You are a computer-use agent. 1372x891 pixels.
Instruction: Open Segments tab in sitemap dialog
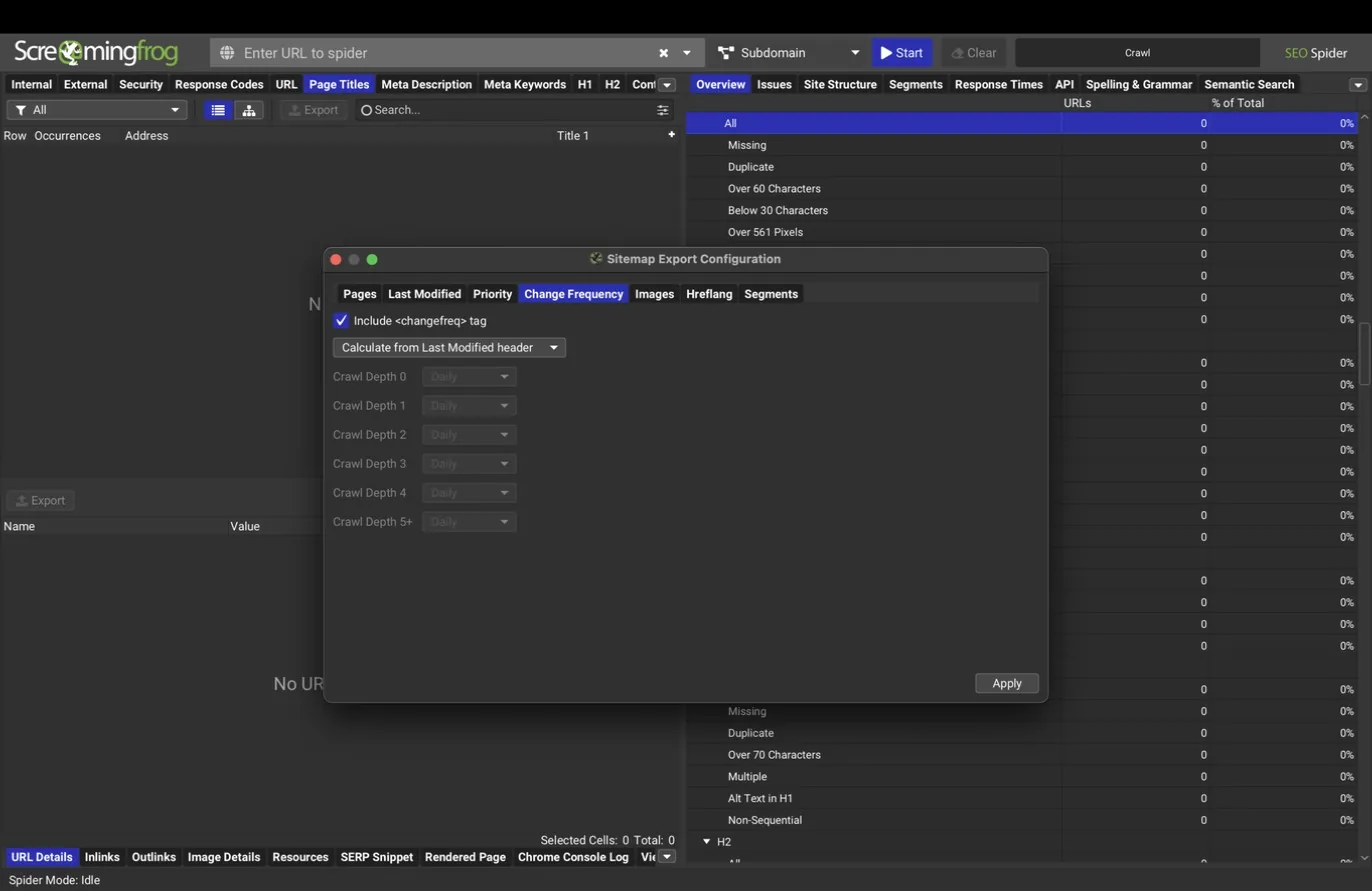(x=771, y=294)
